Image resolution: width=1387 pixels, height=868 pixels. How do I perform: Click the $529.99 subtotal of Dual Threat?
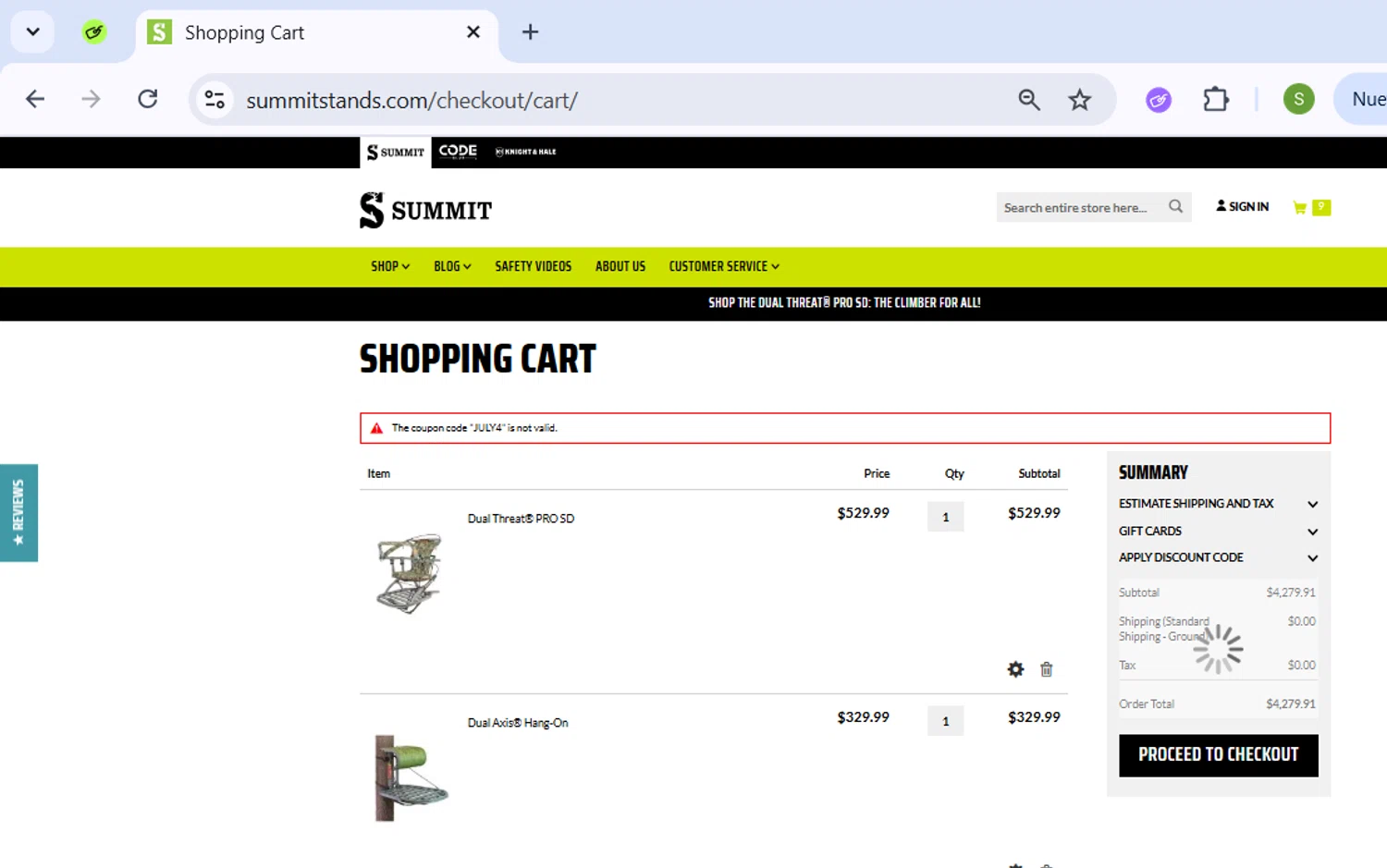tap(1034, 513)
